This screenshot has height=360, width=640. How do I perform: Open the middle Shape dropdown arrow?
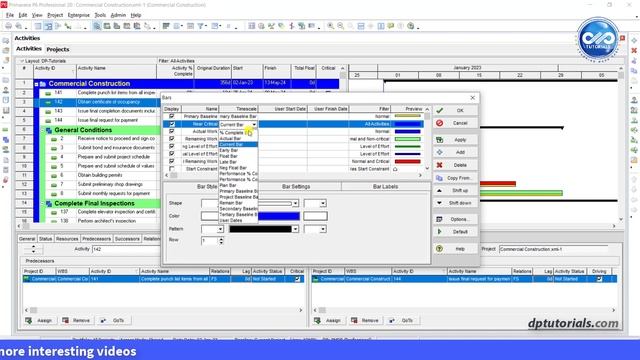pyautogui.click(x=295, y=203)
